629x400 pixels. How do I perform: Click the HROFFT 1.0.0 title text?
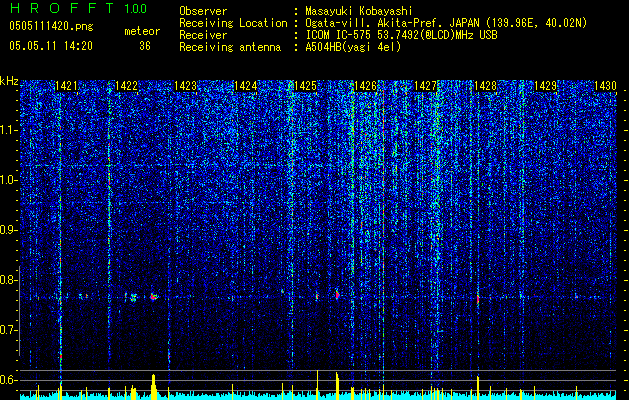tap(78, 8)
